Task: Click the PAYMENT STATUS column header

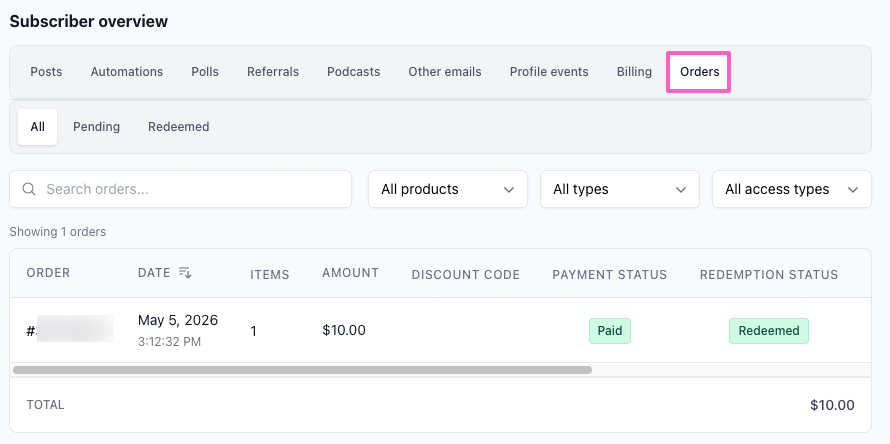Action: click(x=610, y=275)
